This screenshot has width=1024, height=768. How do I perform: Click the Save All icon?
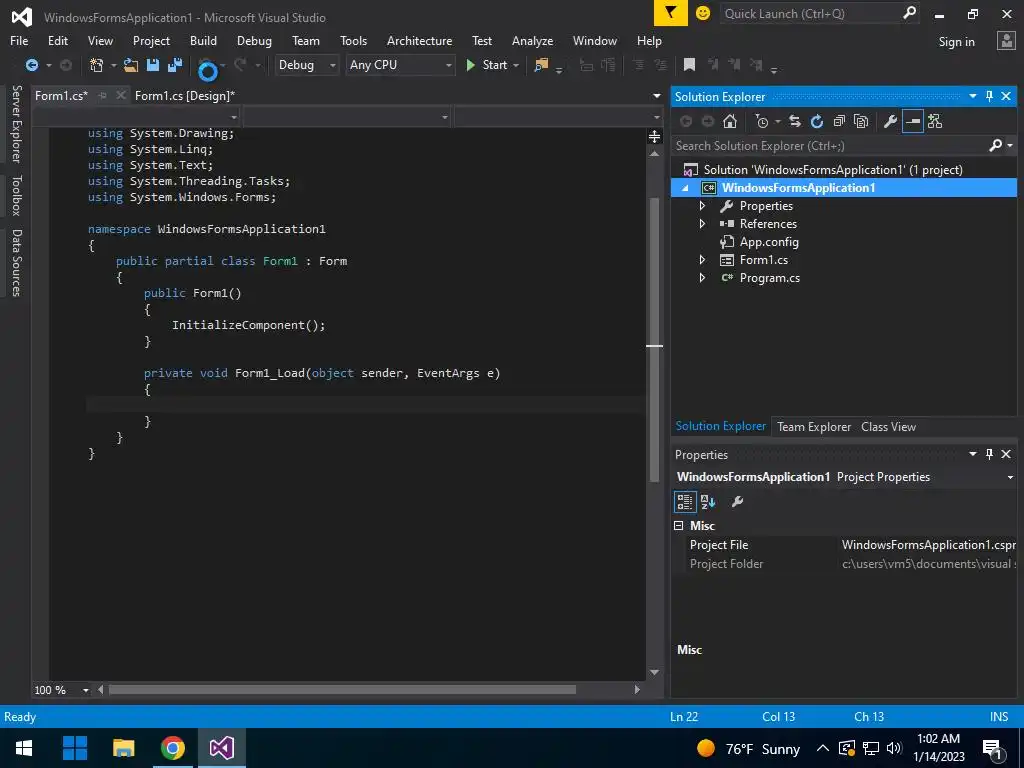click(175, 65)
